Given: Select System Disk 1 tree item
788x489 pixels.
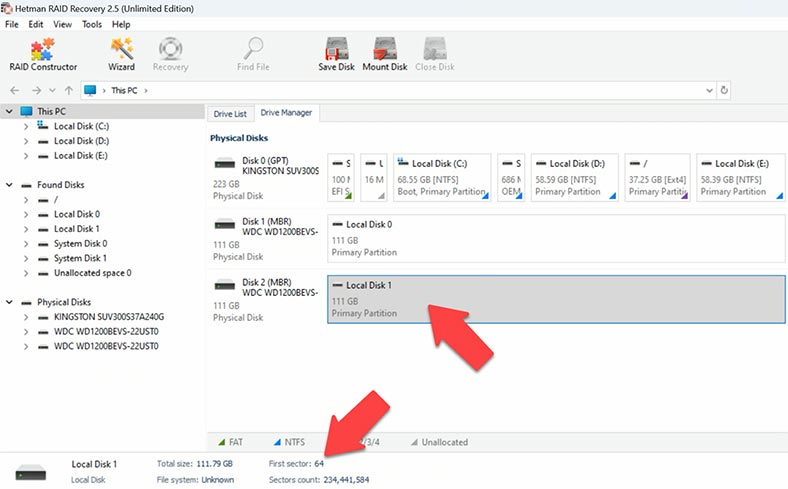Looking at the screenshot, I should click(80, 258).
